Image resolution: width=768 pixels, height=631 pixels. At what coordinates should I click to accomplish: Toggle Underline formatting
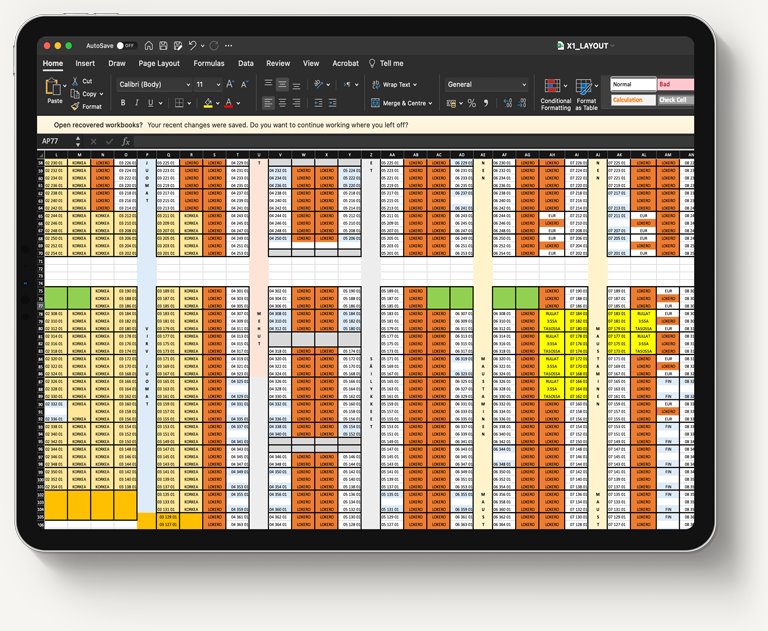150,103
